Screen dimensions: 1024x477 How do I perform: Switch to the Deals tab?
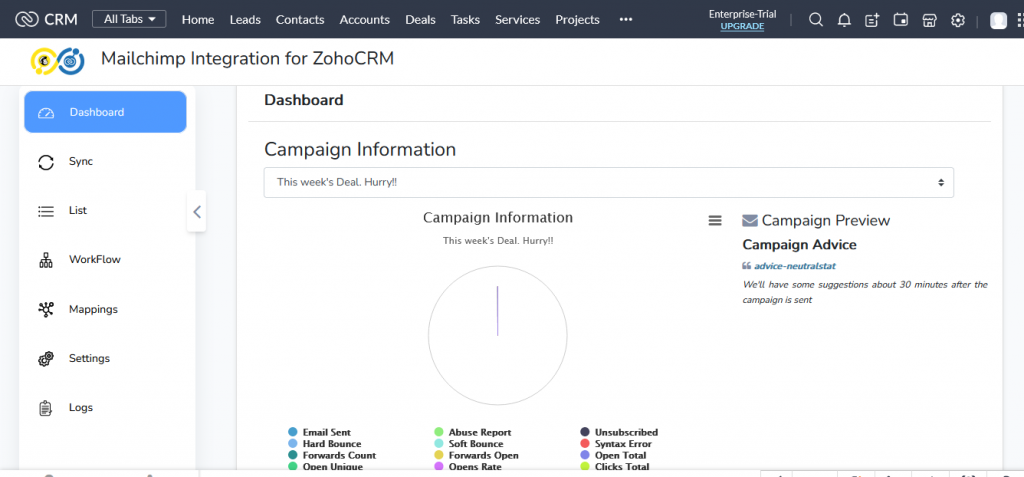tap(420, 20)
